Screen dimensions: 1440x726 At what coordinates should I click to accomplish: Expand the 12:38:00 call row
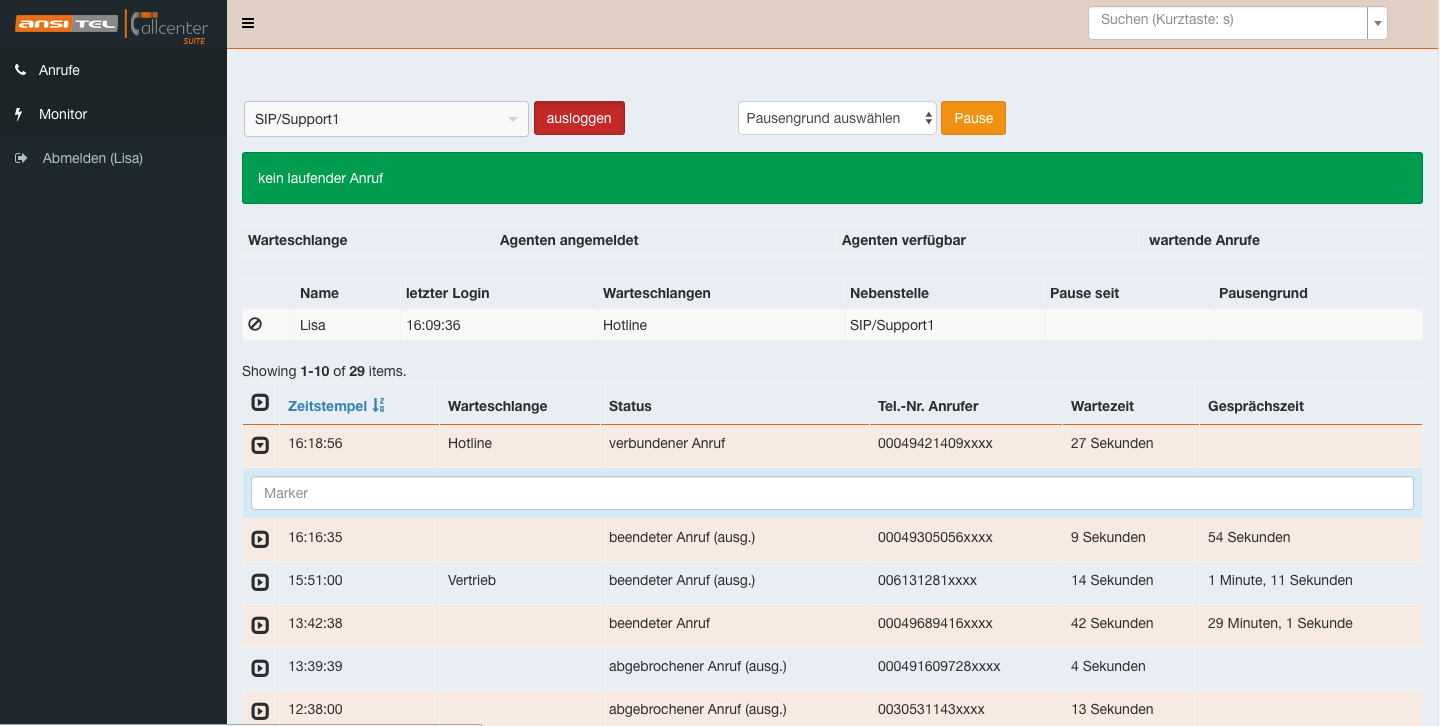260,711
